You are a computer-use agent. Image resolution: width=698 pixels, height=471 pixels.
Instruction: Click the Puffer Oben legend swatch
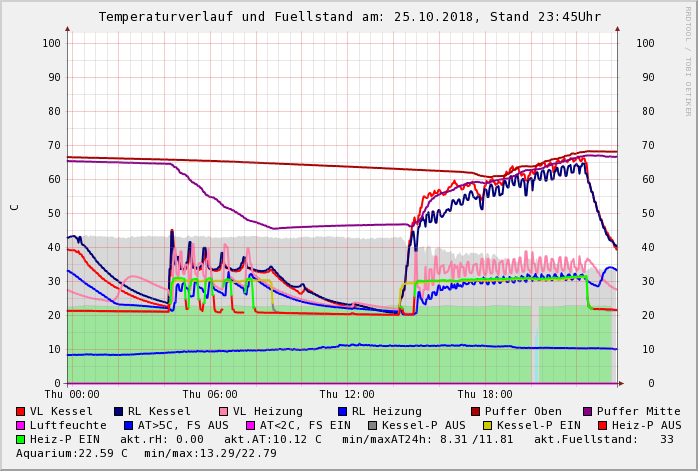[476, 411]
